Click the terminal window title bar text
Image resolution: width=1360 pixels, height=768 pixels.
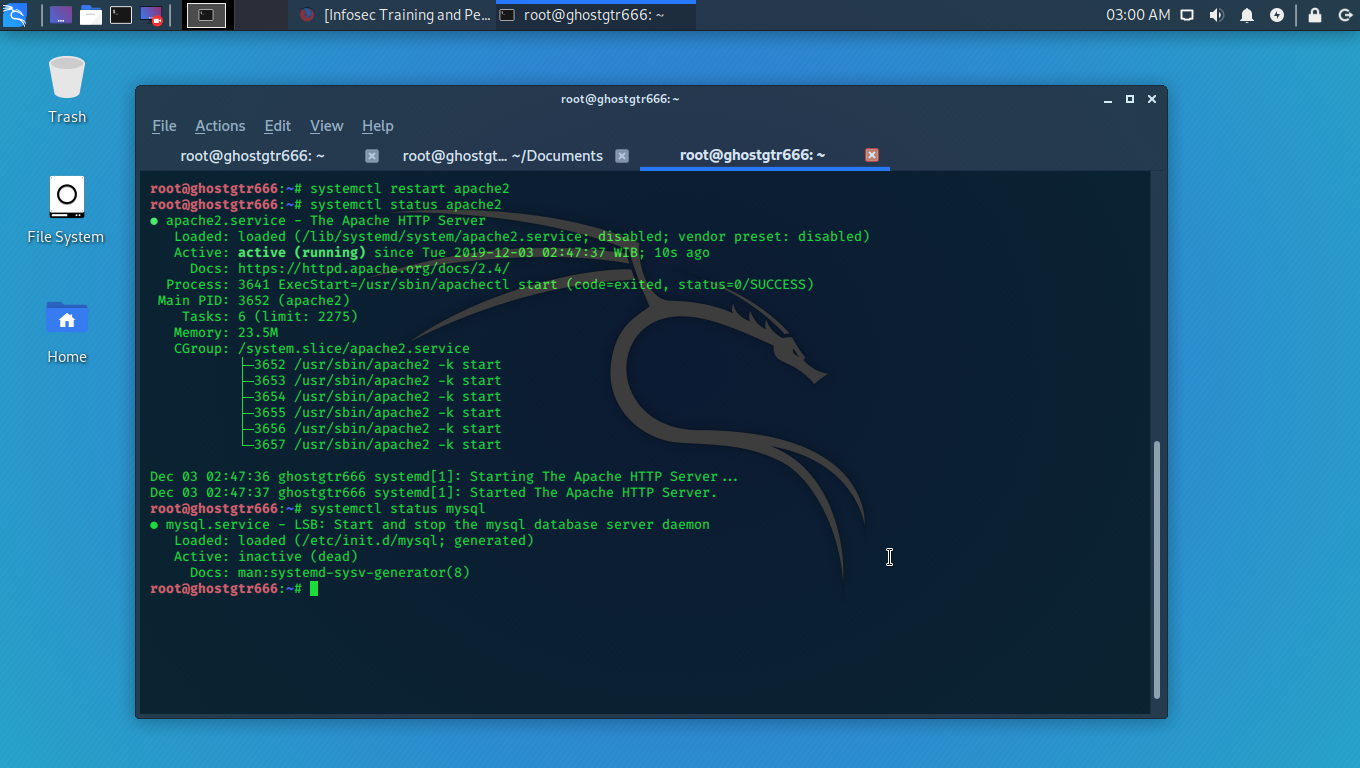tap(620, 99)
